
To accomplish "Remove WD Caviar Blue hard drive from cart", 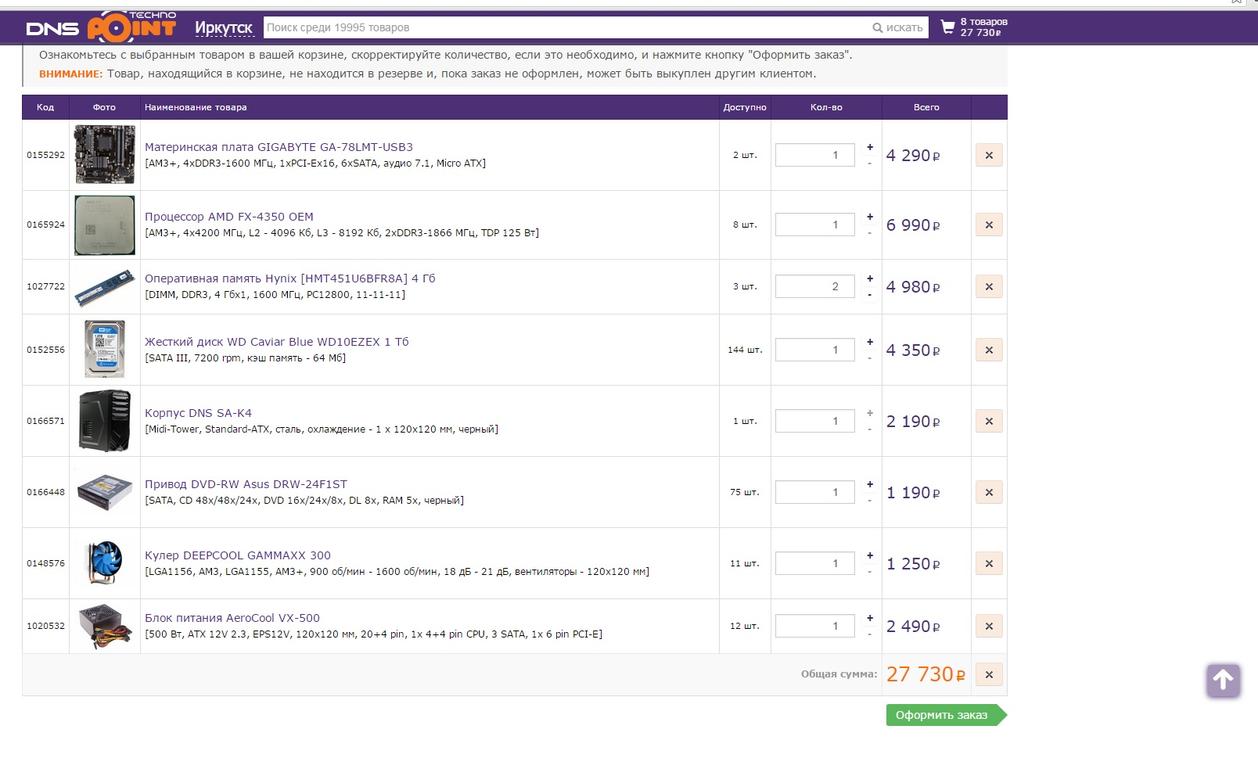I will (x=989, y=350).
